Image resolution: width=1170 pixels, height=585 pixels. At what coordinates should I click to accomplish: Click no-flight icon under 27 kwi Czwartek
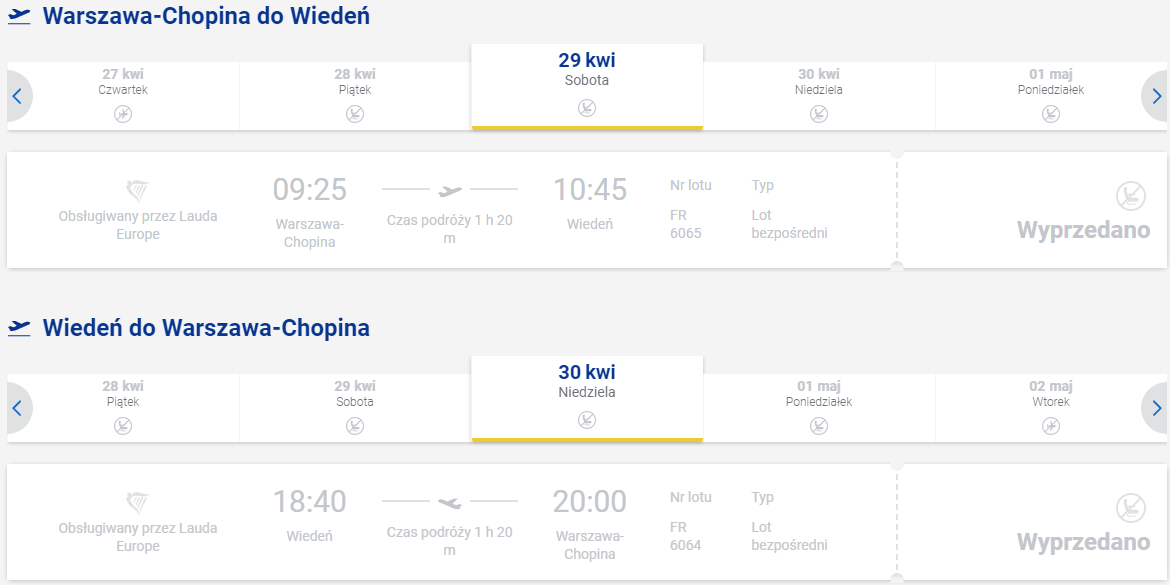pos(123,114)
